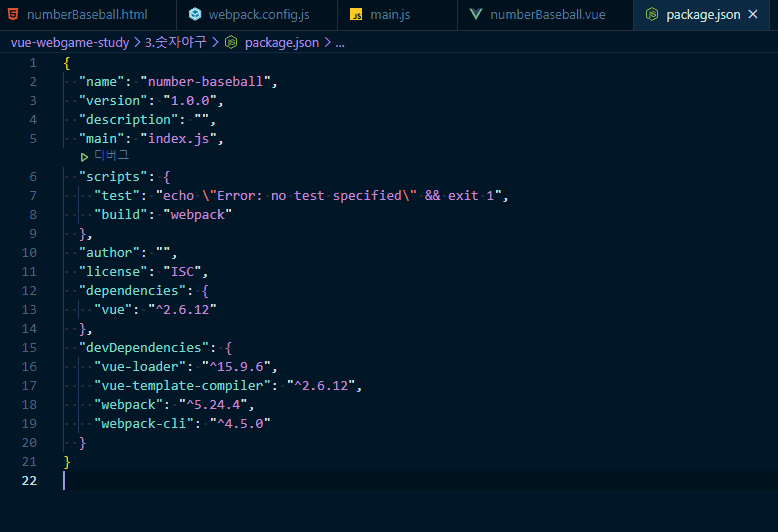Click line number 6
The image size is (778, 532).
point(33,177)
